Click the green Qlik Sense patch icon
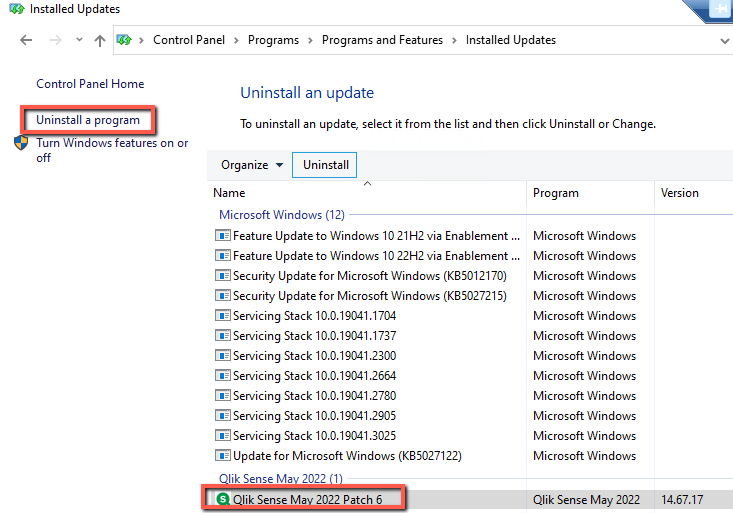 click(x=223, y=499)
